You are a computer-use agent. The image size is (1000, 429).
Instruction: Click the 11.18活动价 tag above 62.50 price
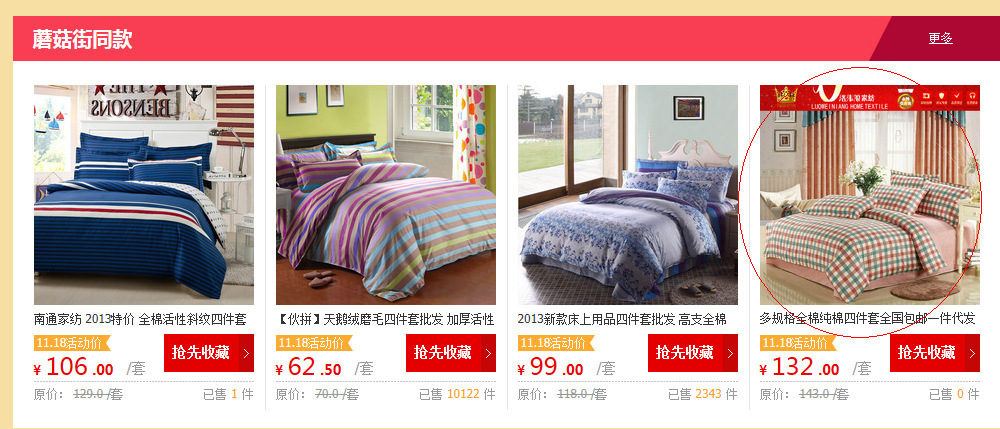coord(313,343)
